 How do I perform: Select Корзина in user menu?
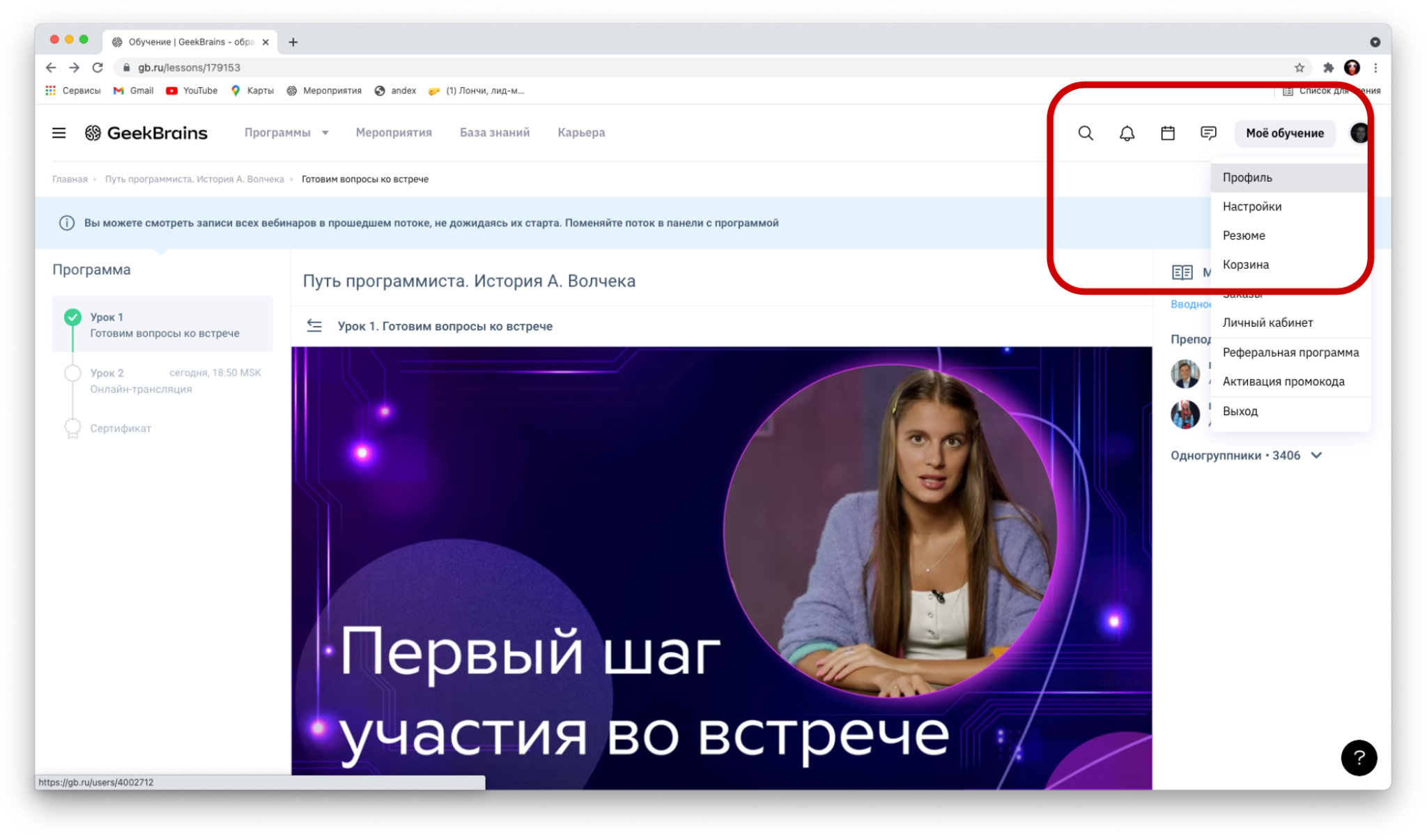[1290, 265]
